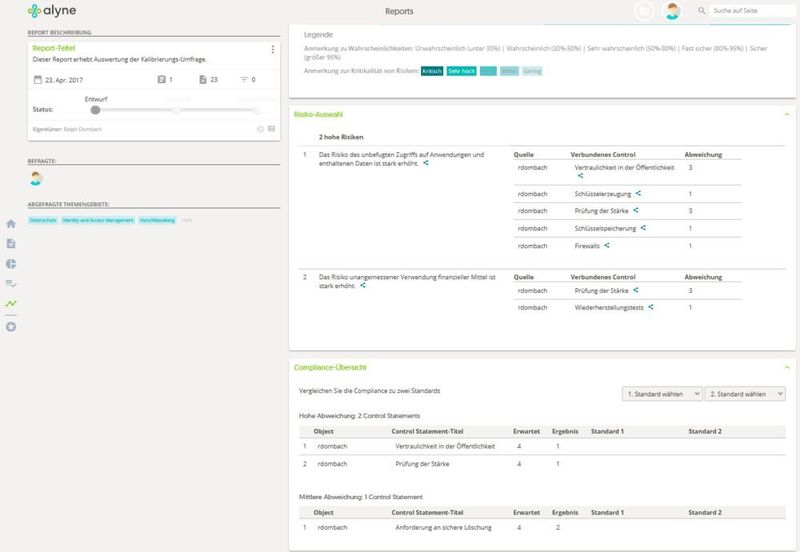The height and width of the screenshot is (552, 800).
Task: Click the Sehr hoch criticality swatch
Action: (x=461, y=71)
